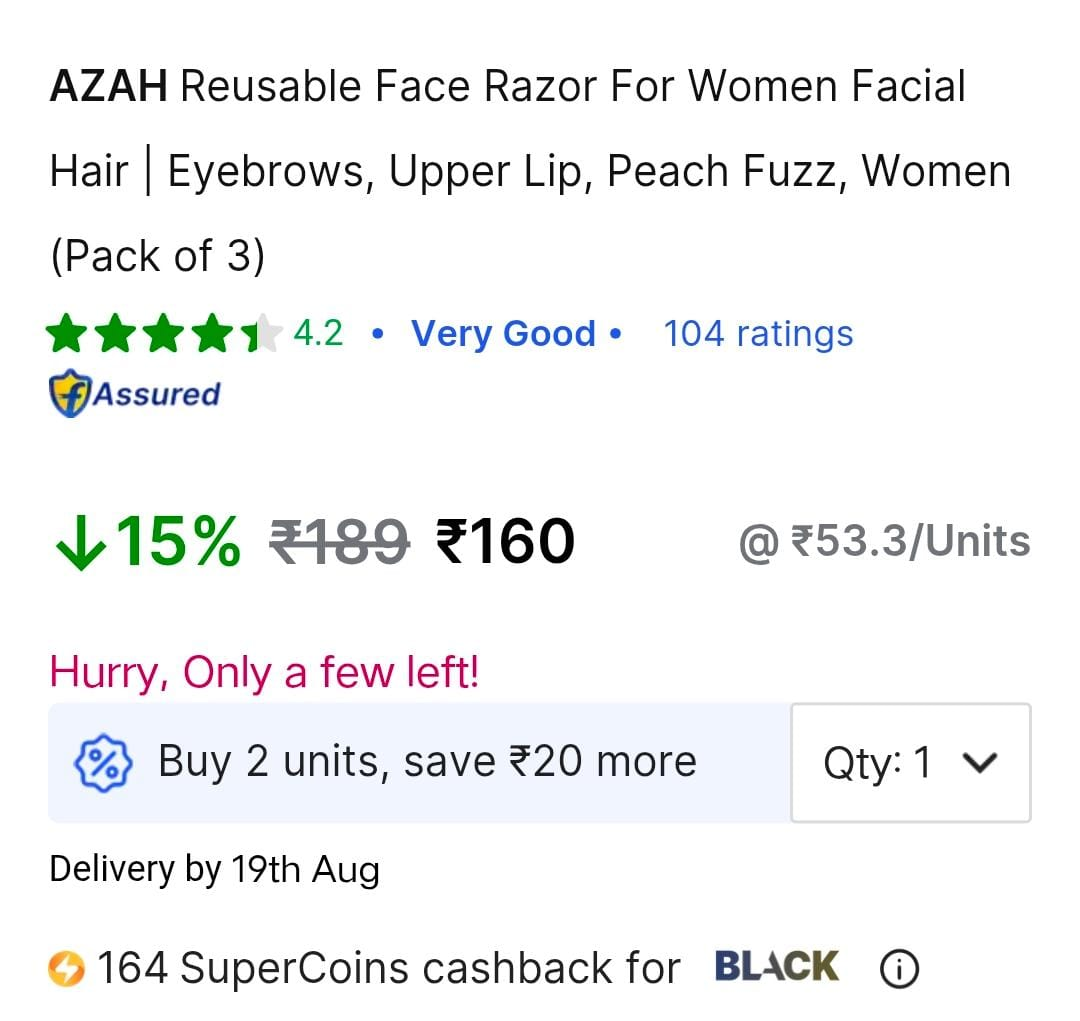This screenshot has width=1080, height=1021.
Task: Tap the green star rating icons
Action: pos(164,333)
